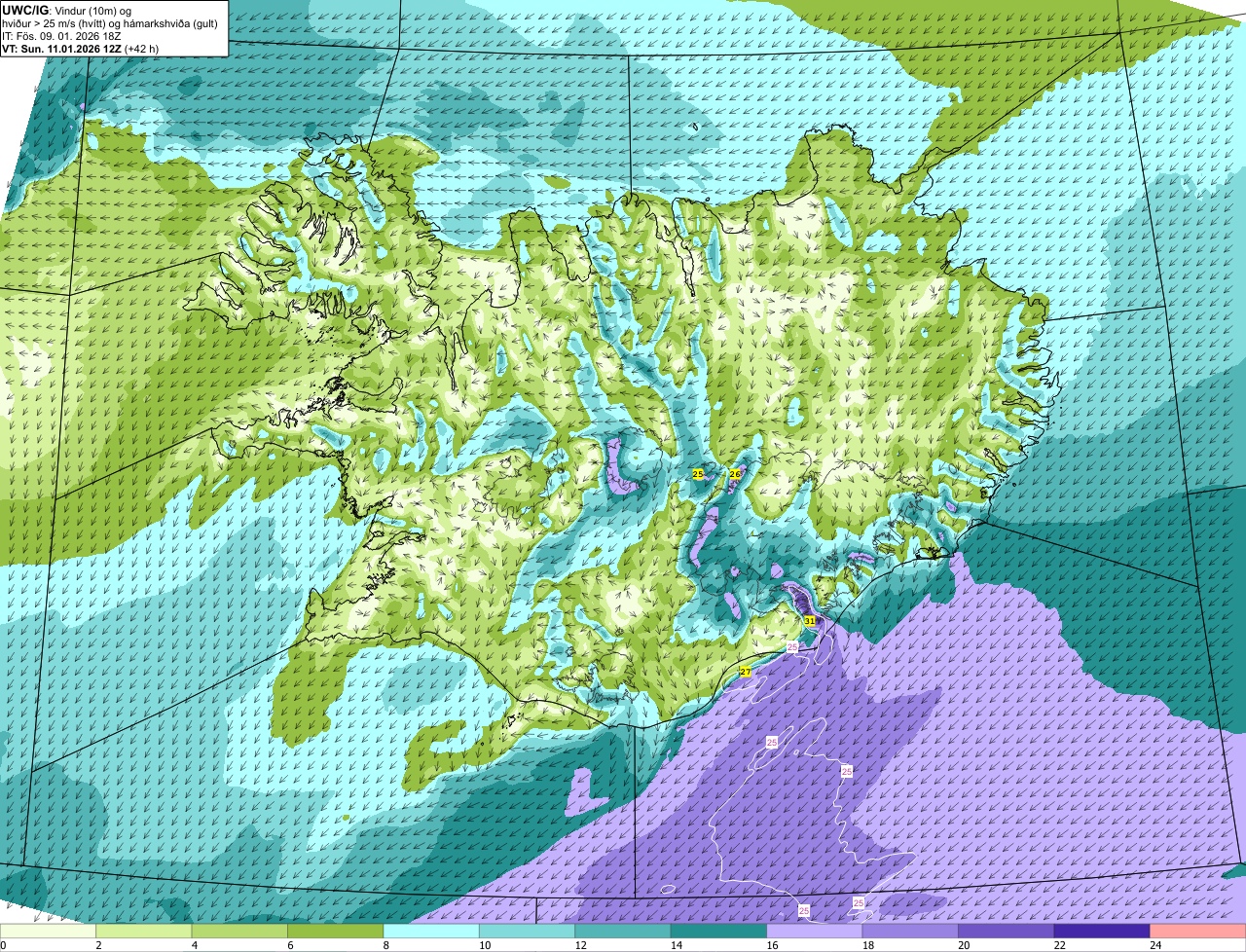Select the 'VT: Sun. 11.01.2026 12Z (+42 h)' line
Image resolution: width=1246 pixels, height=952 pixels.
point(81,48)
